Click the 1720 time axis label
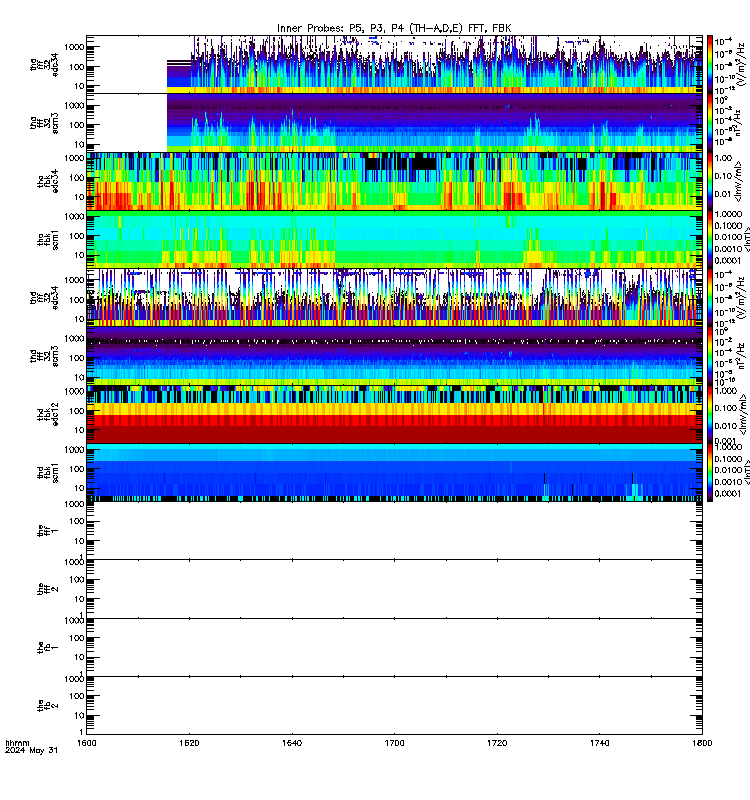The image size is (750, 800). (x=497, y=743)
